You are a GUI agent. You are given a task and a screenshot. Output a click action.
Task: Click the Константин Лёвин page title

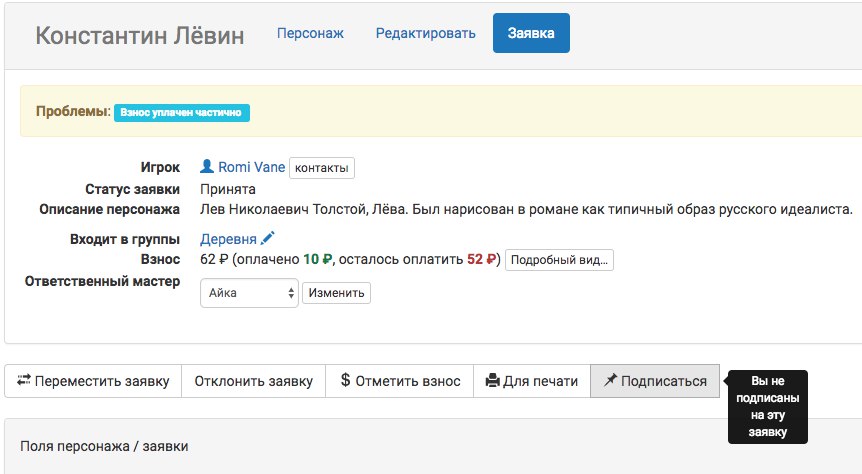139,36
